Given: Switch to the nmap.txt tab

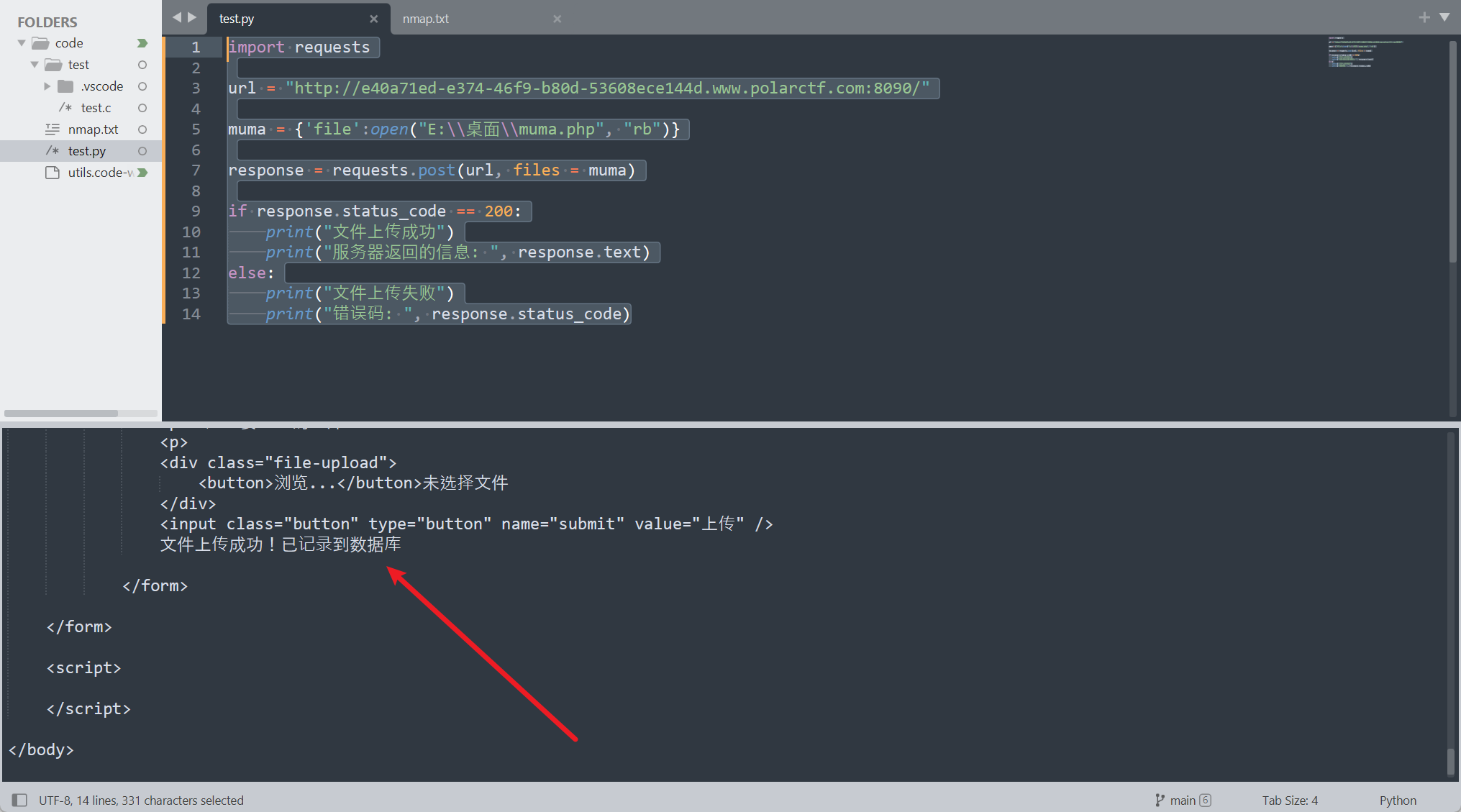Looking at the screenshot, I should (426, 19).
